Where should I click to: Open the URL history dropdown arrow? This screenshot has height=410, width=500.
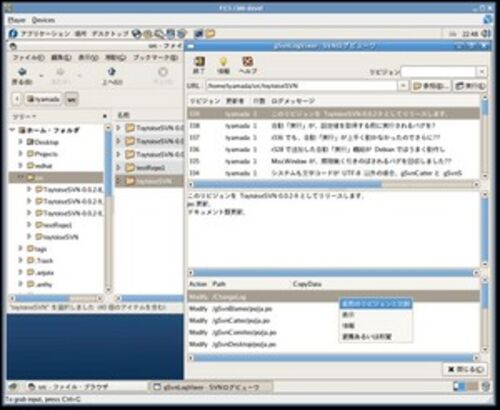tap(403, 86)
